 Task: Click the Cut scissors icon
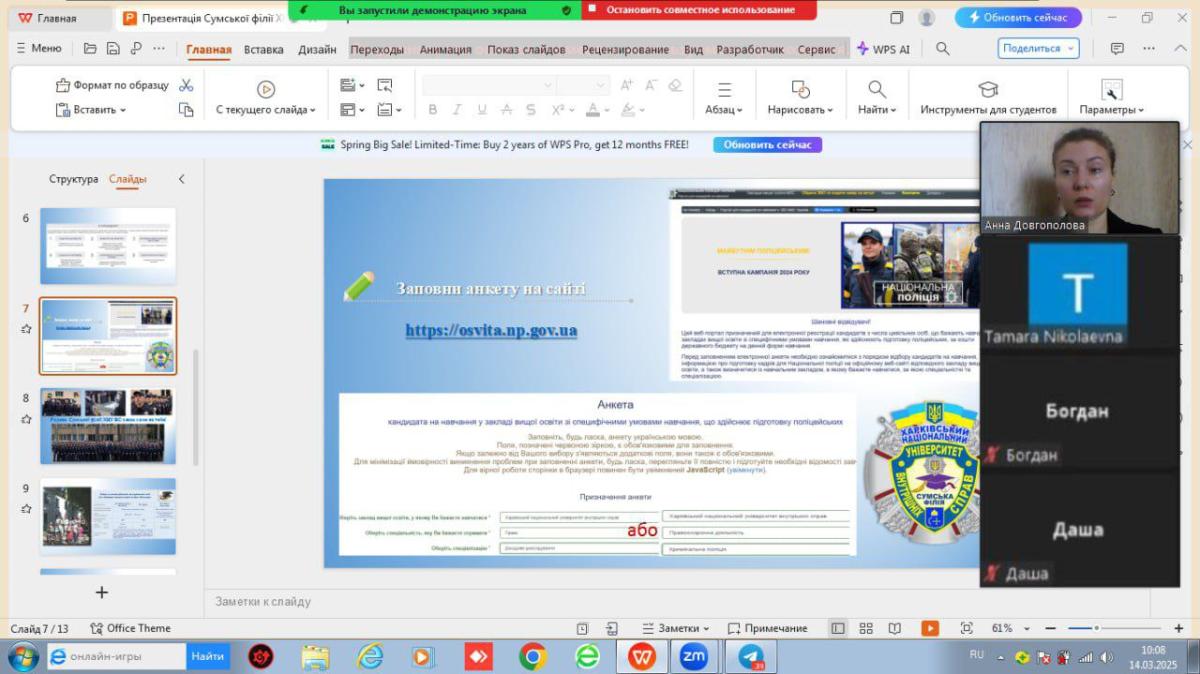click(186, 86)
